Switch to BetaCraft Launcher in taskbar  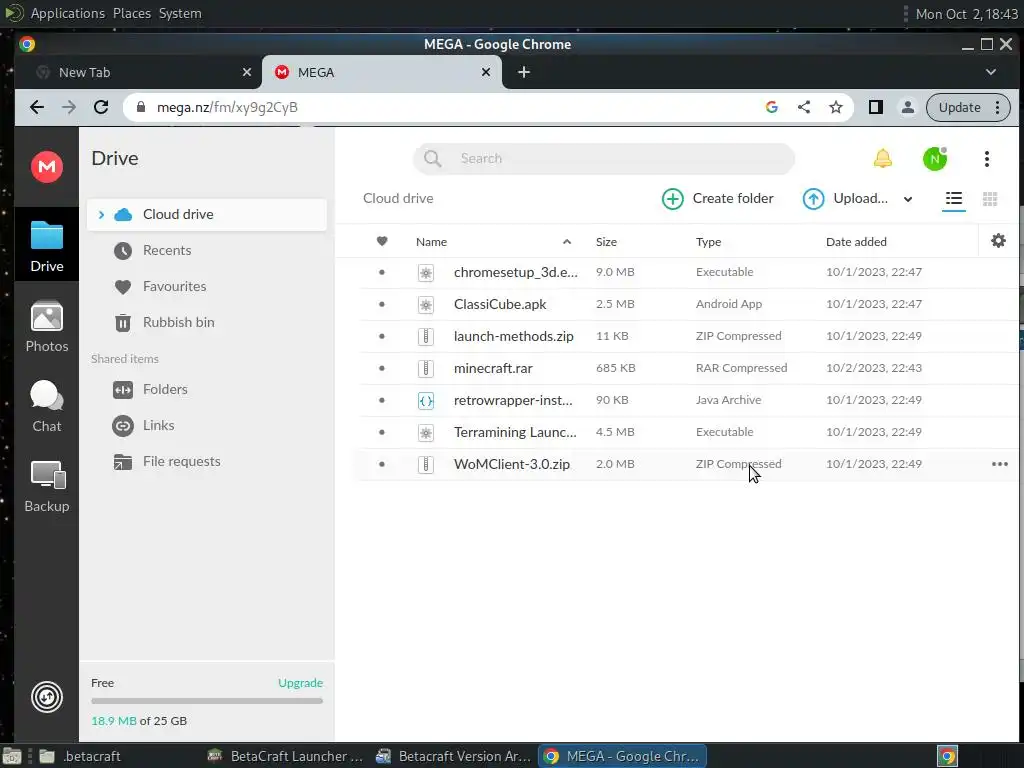tap(285, 756)
